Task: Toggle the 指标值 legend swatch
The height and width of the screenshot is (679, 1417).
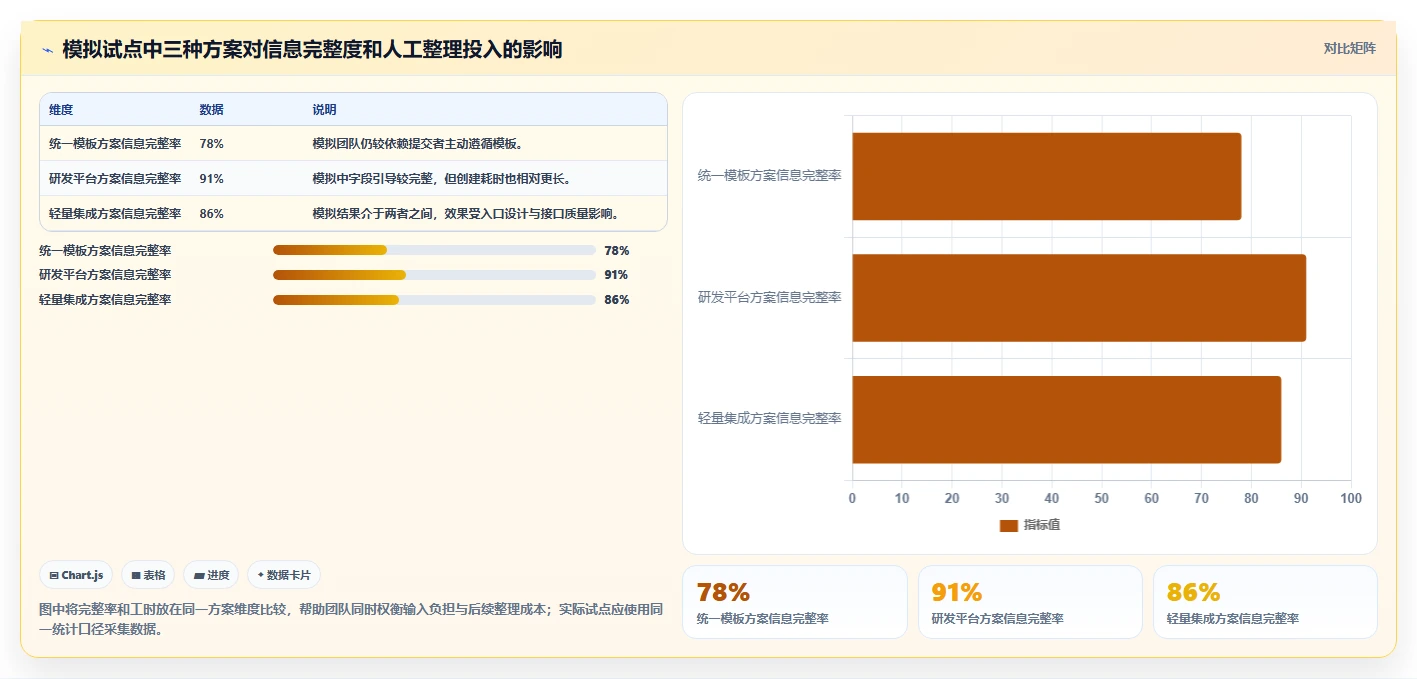Action: point(1008,525)
